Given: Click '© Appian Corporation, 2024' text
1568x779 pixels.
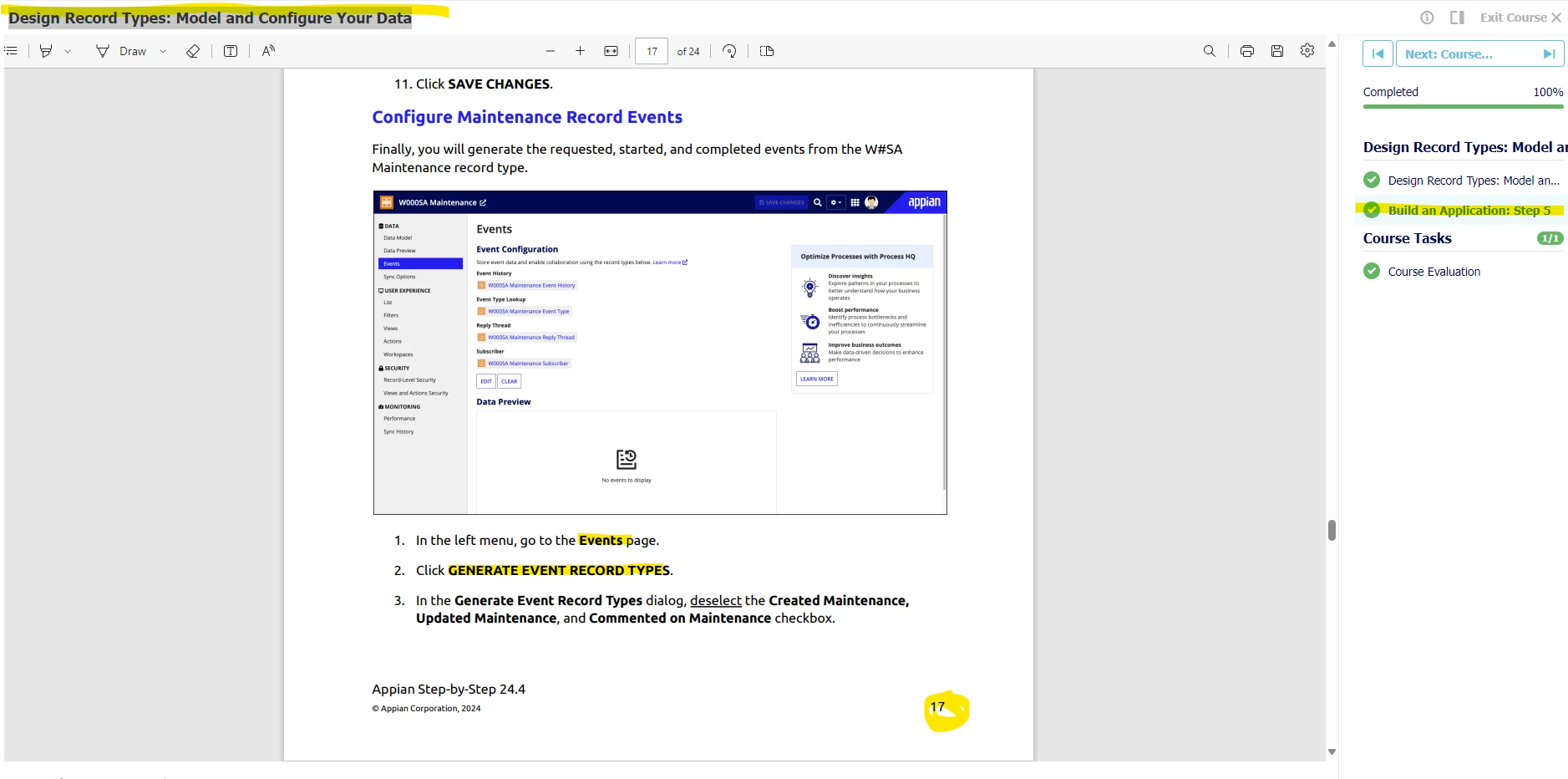Looking at the screenshot, I should coord(426,708).
